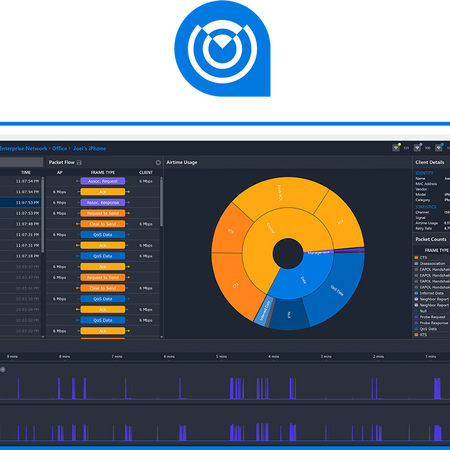Click the round icon left of the timeline
This screenshot has width=450, height=450.
coord(3,369)
